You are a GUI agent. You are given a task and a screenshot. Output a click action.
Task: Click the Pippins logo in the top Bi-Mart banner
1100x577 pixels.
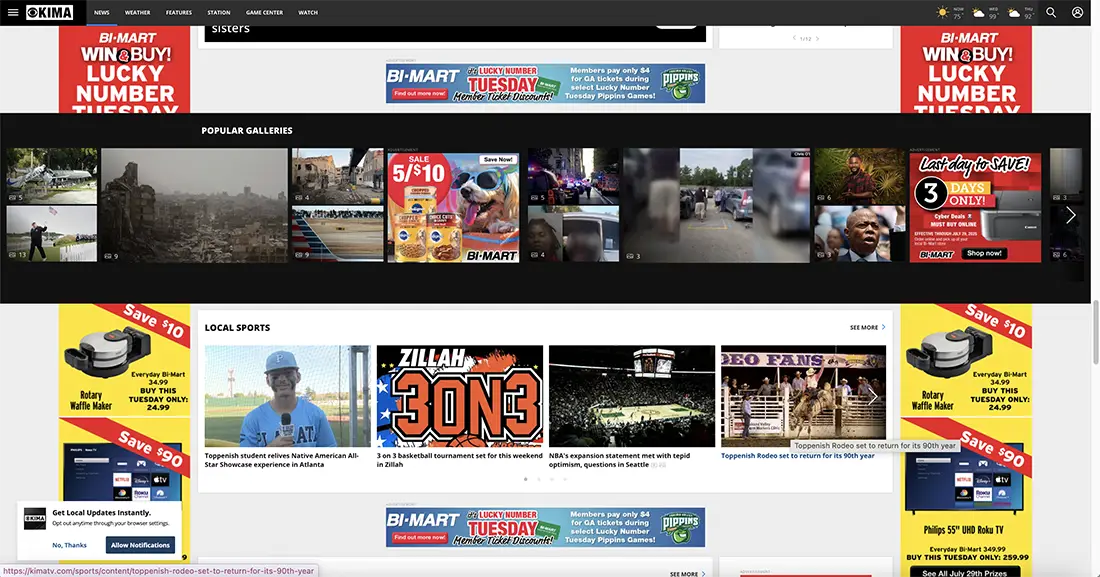(x=680, y=84)
